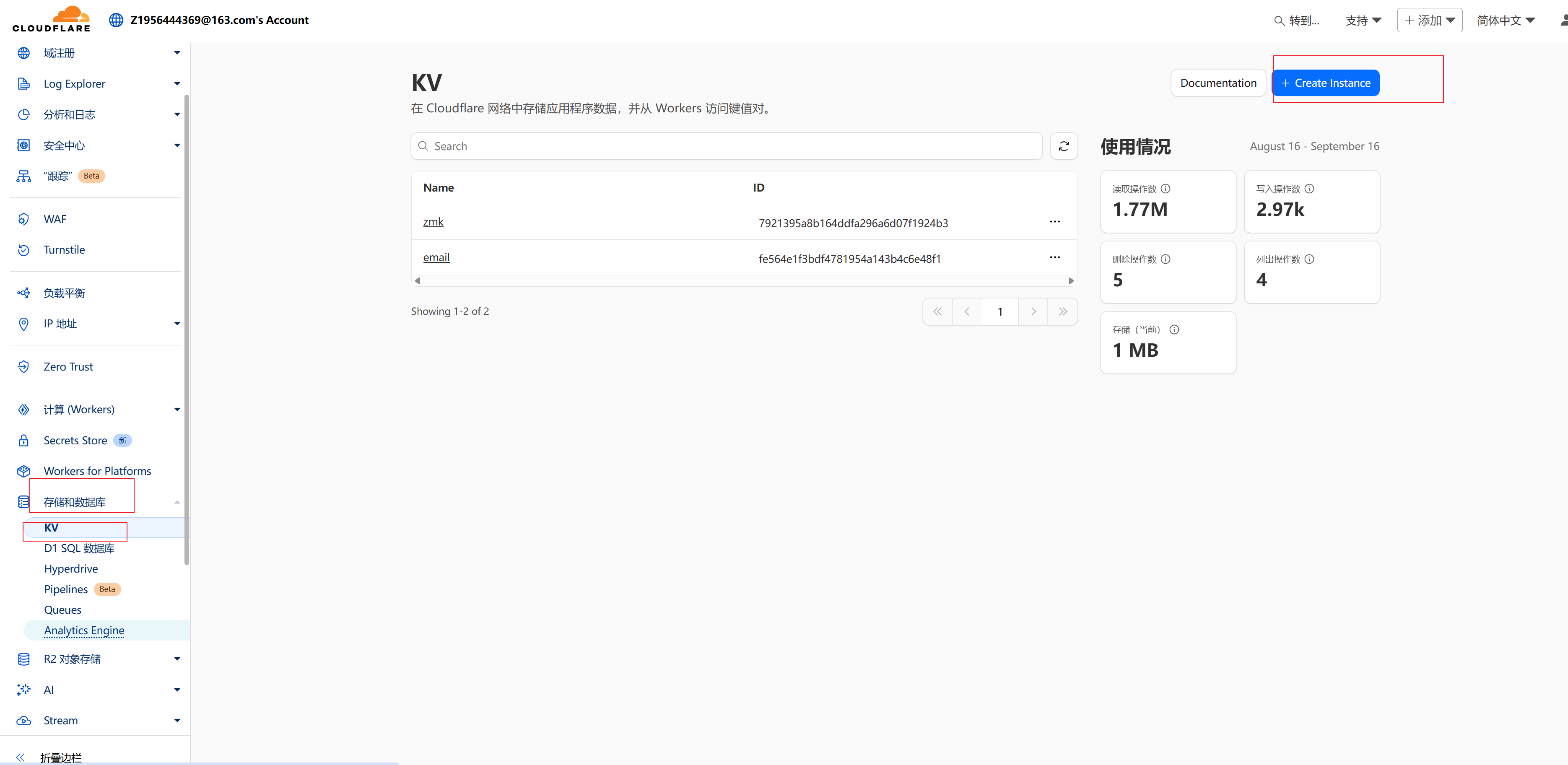Click info icon beside 读取操作数
The image size is (1568, 765).
(1165, 189)
